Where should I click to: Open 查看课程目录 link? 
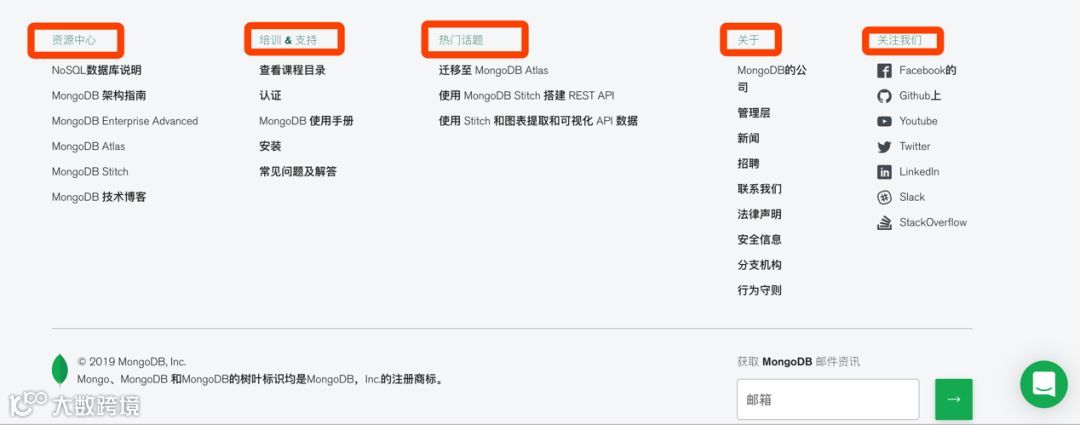[x=292, y=70]
